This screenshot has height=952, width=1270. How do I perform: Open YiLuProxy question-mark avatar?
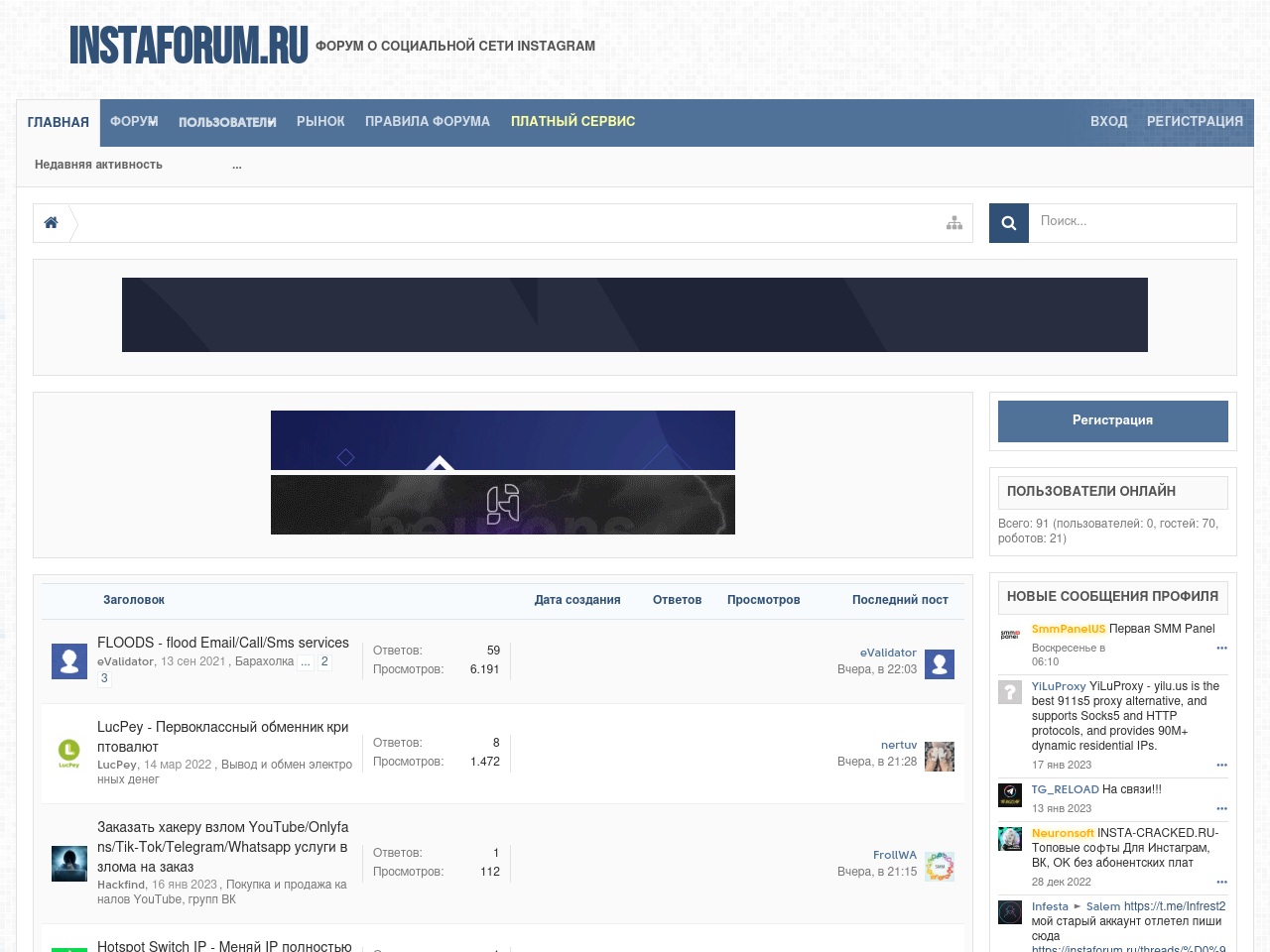pyautogui.click(x=1010, y=691)
